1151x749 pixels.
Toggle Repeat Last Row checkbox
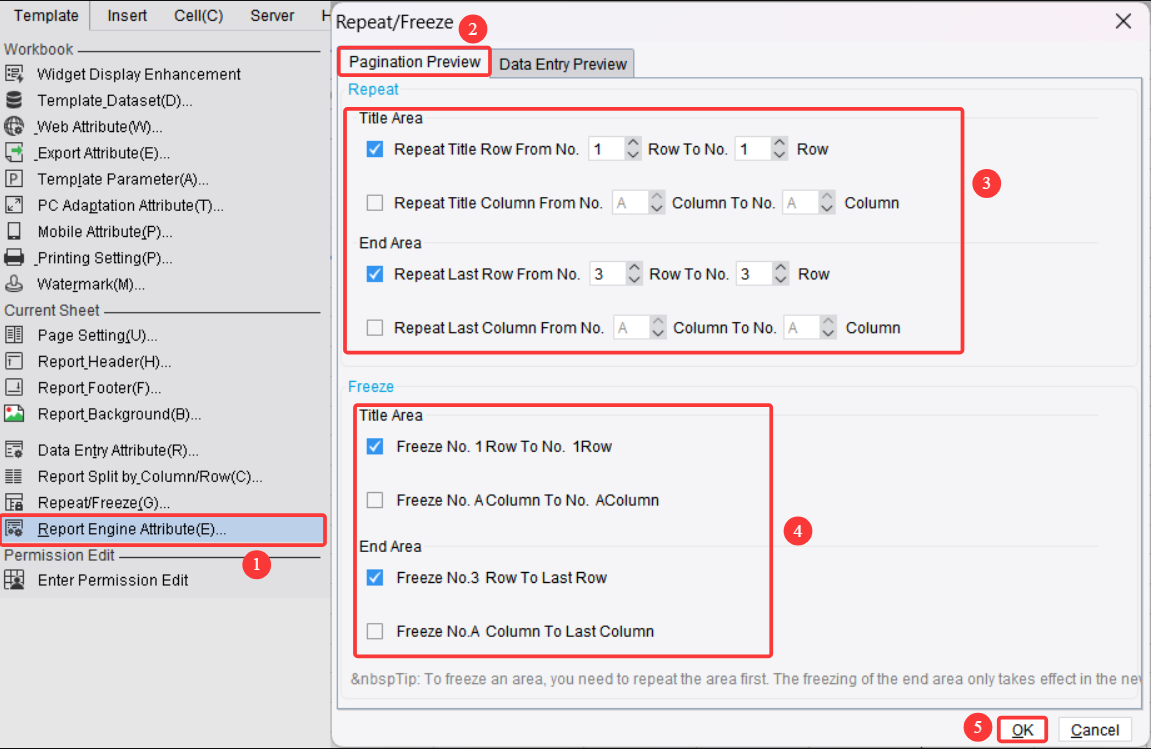point(375,274)
